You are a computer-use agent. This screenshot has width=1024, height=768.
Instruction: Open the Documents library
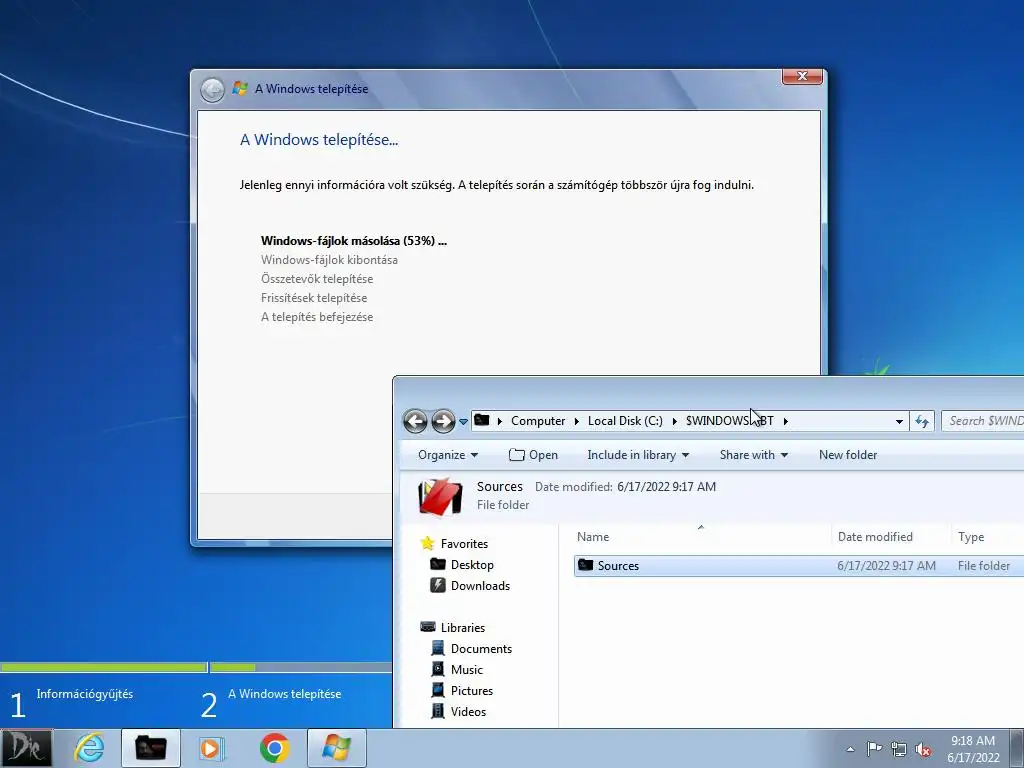pos(481,648)
